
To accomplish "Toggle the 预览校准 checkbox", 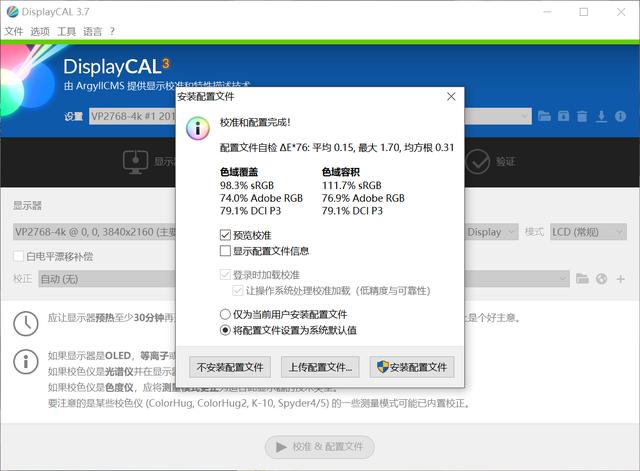I will tap(225, 235).
